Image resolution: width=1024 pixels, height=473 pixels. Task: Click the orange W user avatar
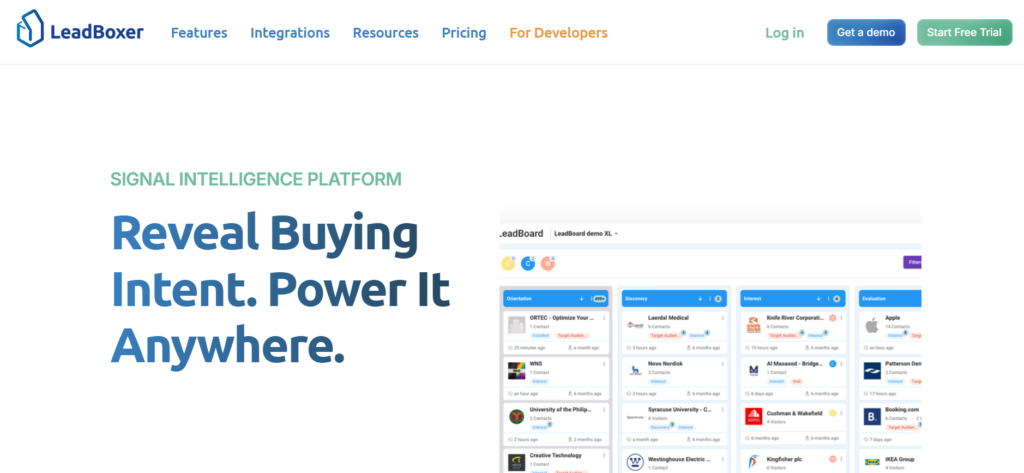pos(548,263)
